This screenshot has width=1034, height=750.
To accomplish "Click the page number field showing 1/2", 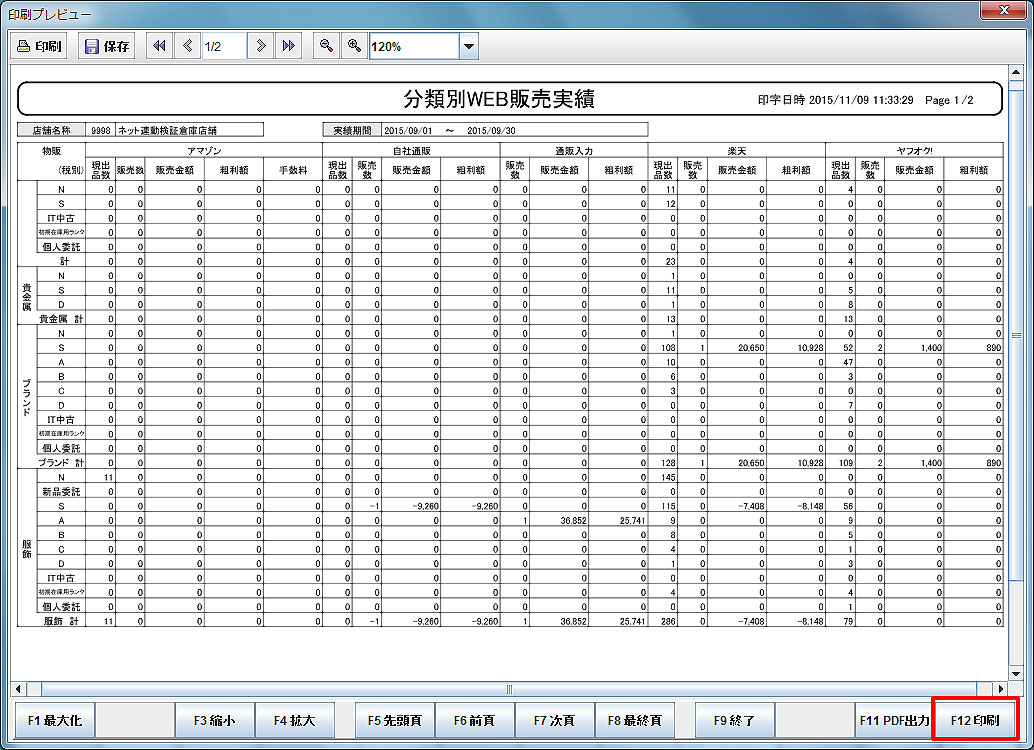I will point(223,46).
